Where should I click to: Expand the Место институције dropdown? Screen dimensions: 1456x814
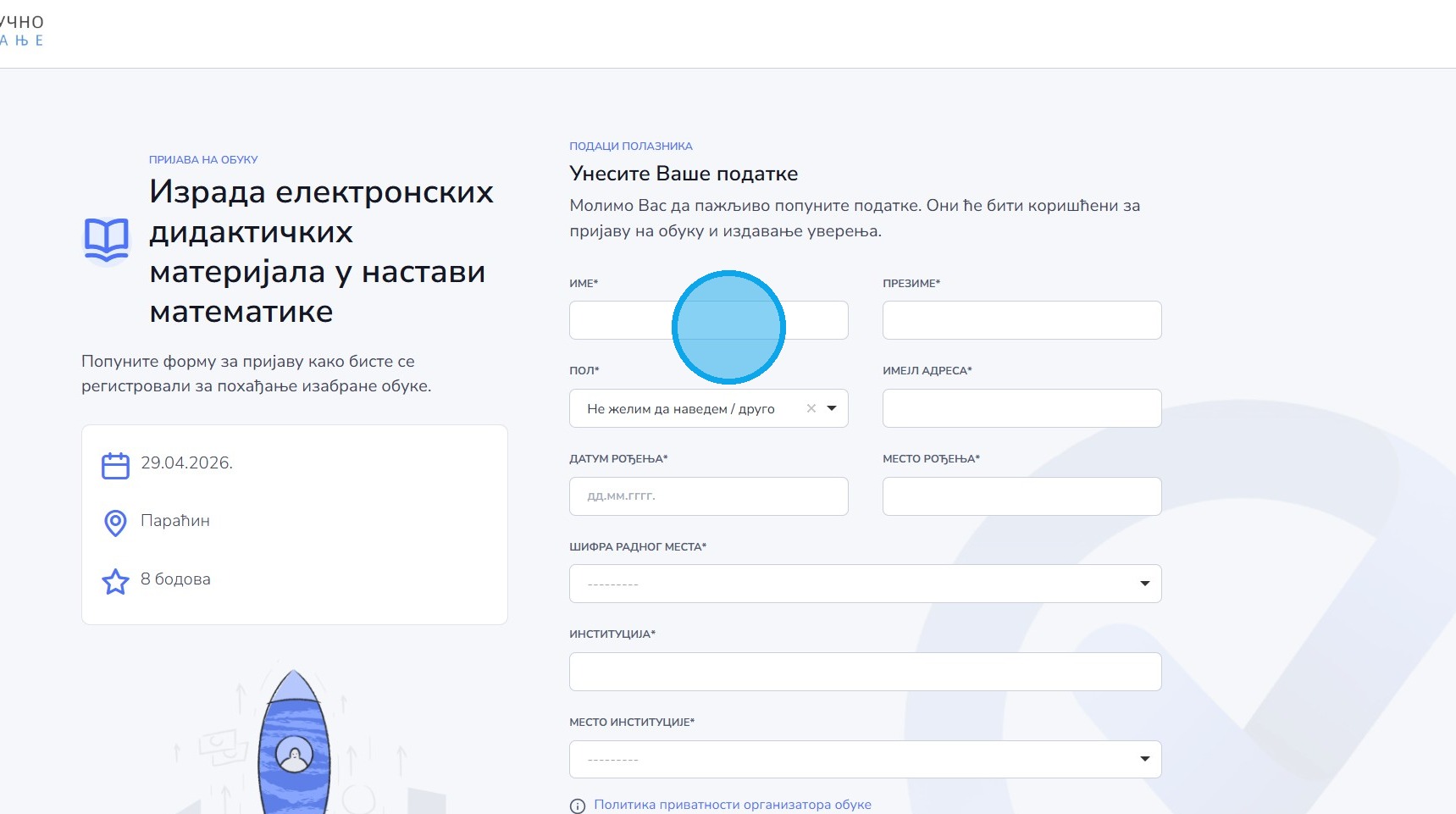(x=1145, y=759)
